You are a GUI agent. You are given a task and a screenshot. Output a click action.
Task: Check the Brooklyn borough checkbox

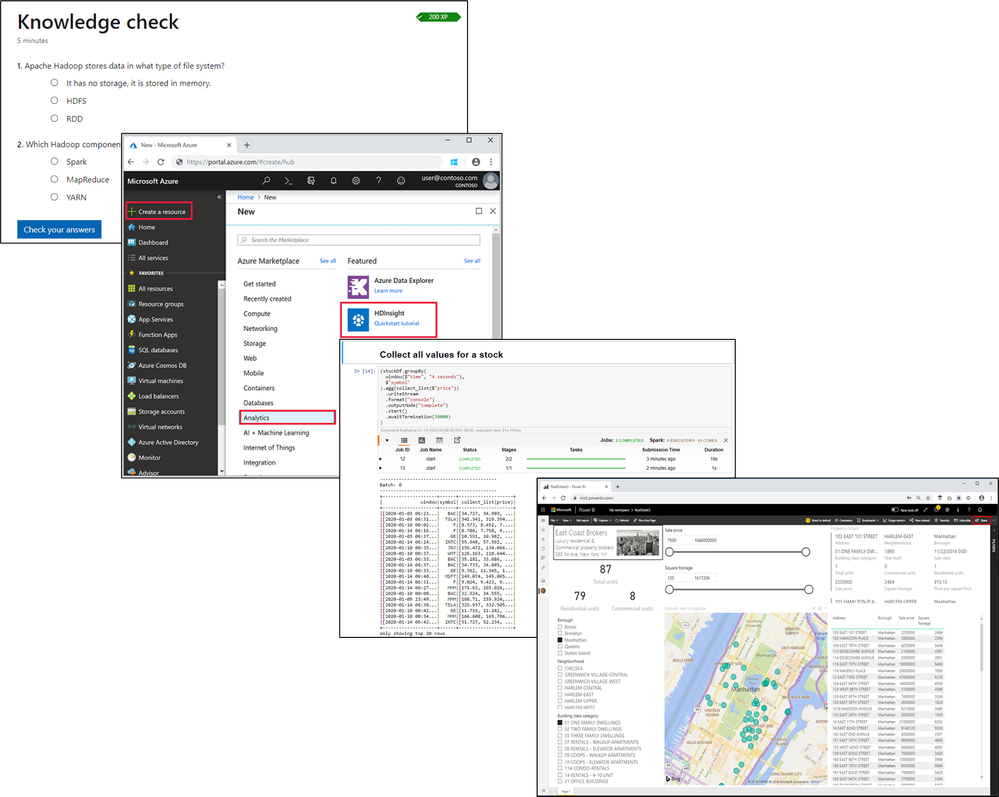560,633
